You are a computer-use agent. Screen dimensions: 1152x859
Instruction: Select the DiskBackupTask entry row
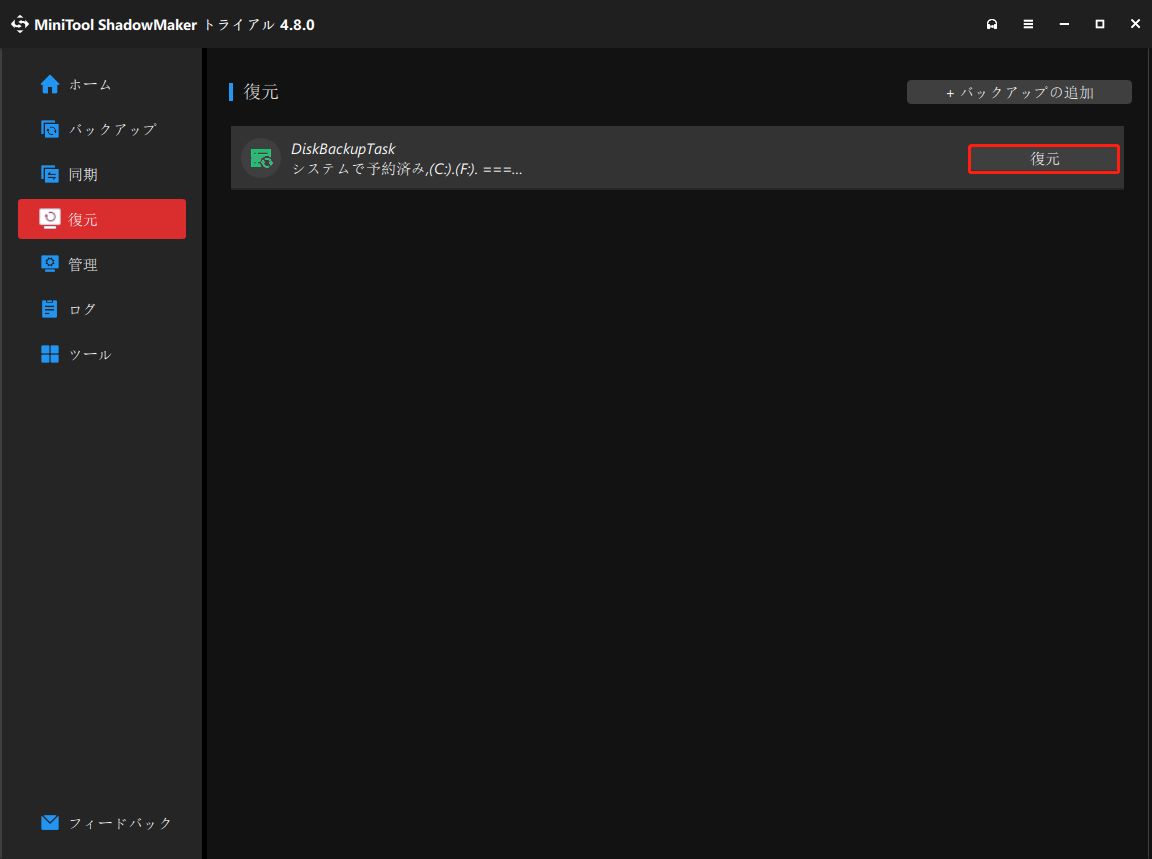click(x=600, y=158)
